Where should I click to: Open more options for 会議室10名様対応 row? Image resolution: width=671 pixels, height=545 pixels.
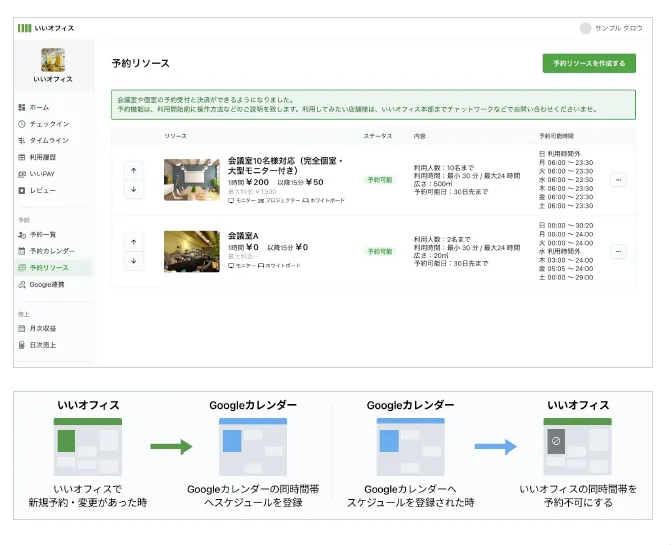[618, 180]
